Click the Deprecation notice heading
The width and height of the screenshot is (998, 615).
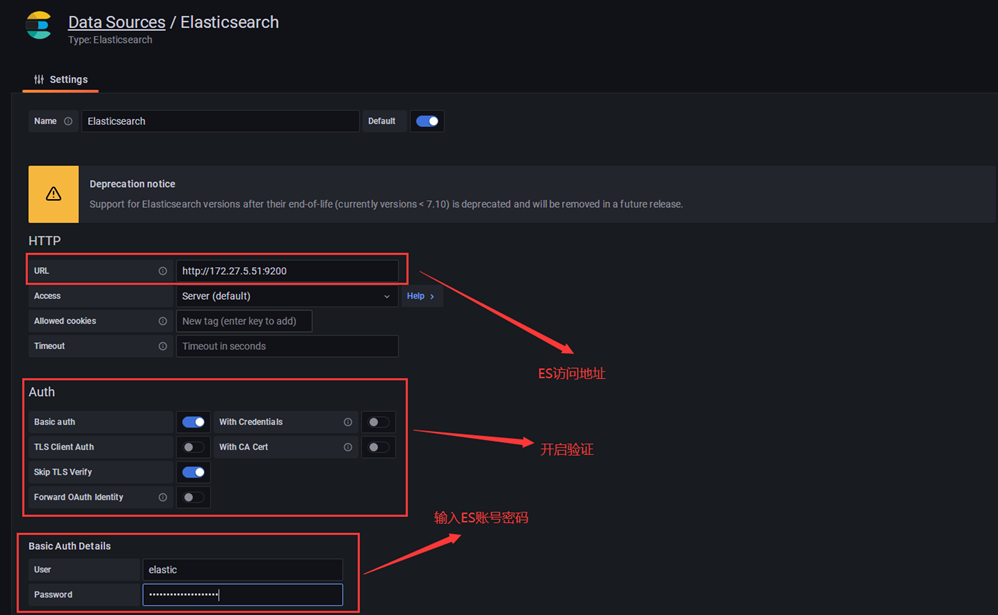pyautogui.click(x=132, y=184)
